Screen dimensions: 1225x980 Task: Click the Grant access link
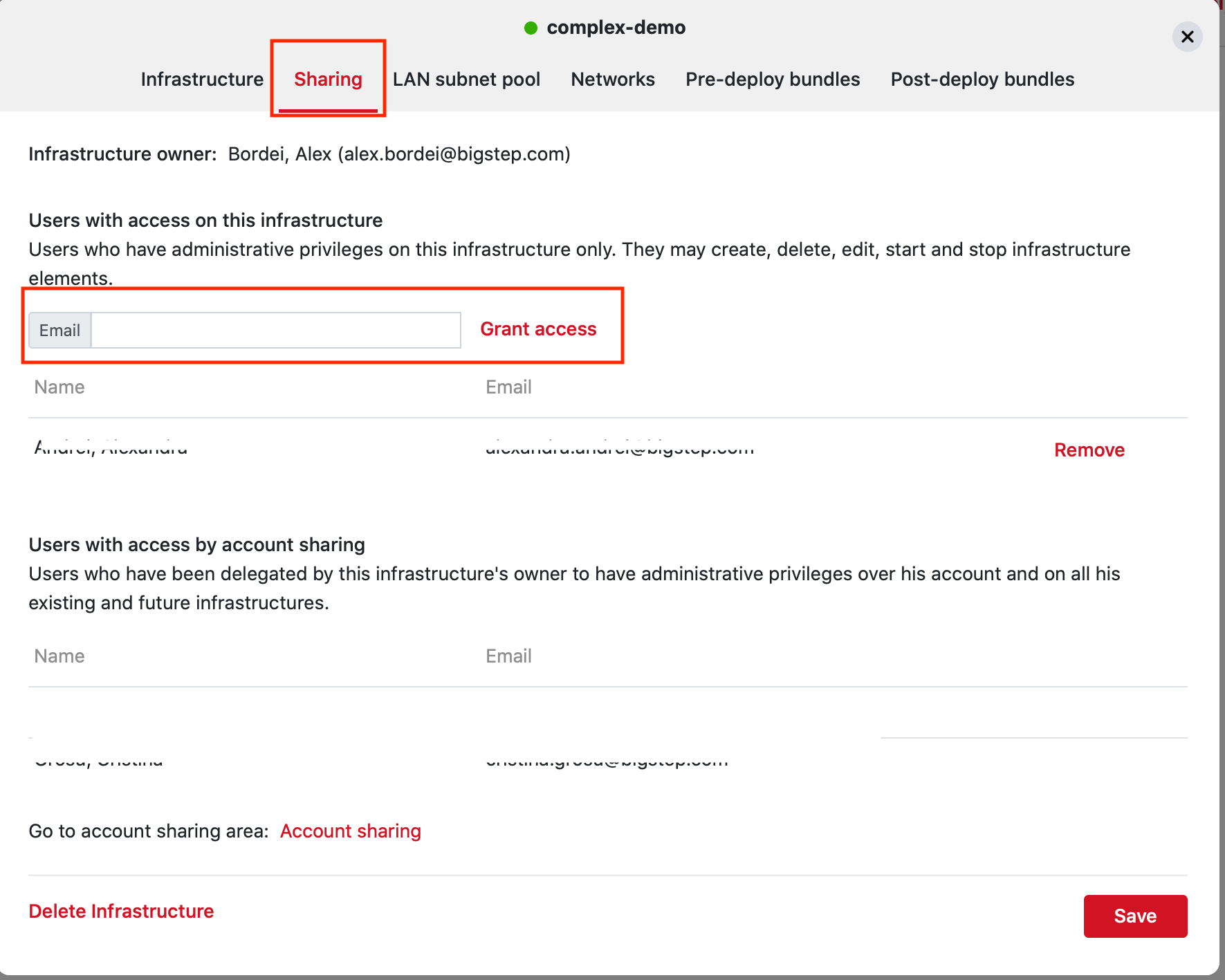[x=538, y=329]
